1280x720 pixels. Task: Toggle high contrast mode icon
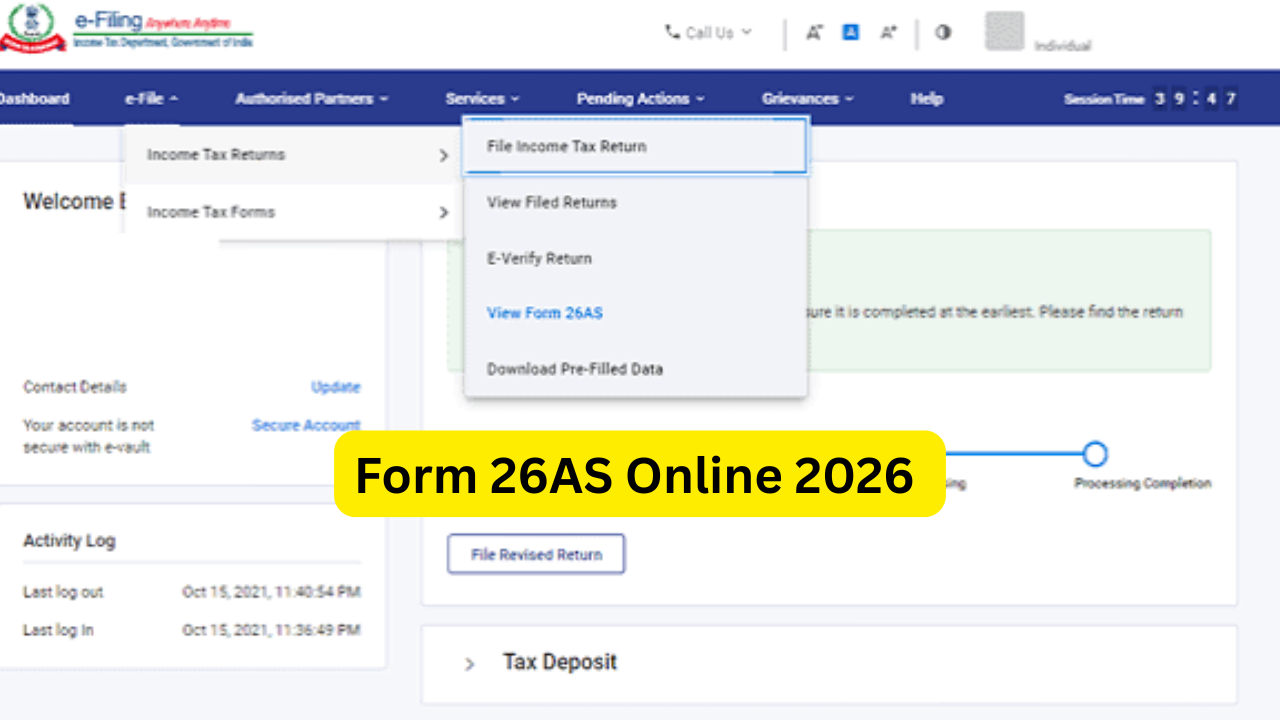[x=943, y=32]
